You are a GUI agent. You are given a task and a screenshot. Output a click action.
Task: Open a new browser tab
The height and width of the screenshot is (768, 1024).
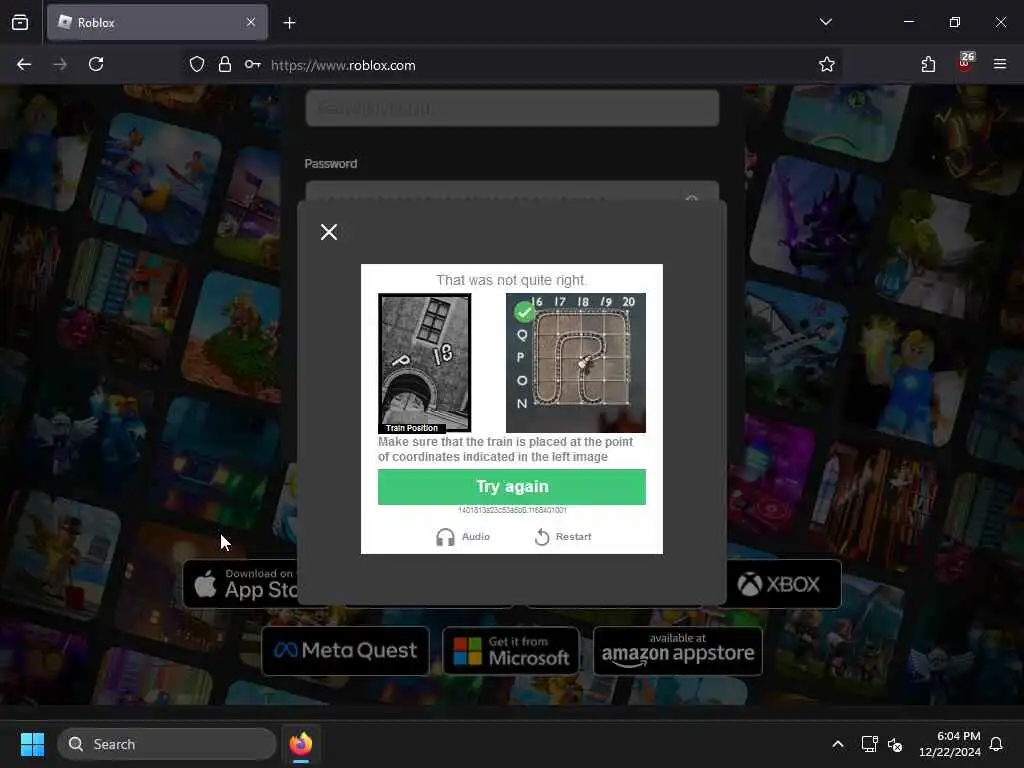(x=289, y=23)
